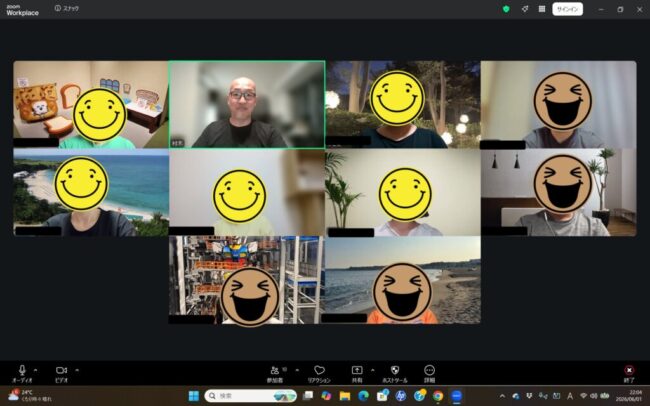Open the Windows Start menu
The image size is (650, 406).
194,396
